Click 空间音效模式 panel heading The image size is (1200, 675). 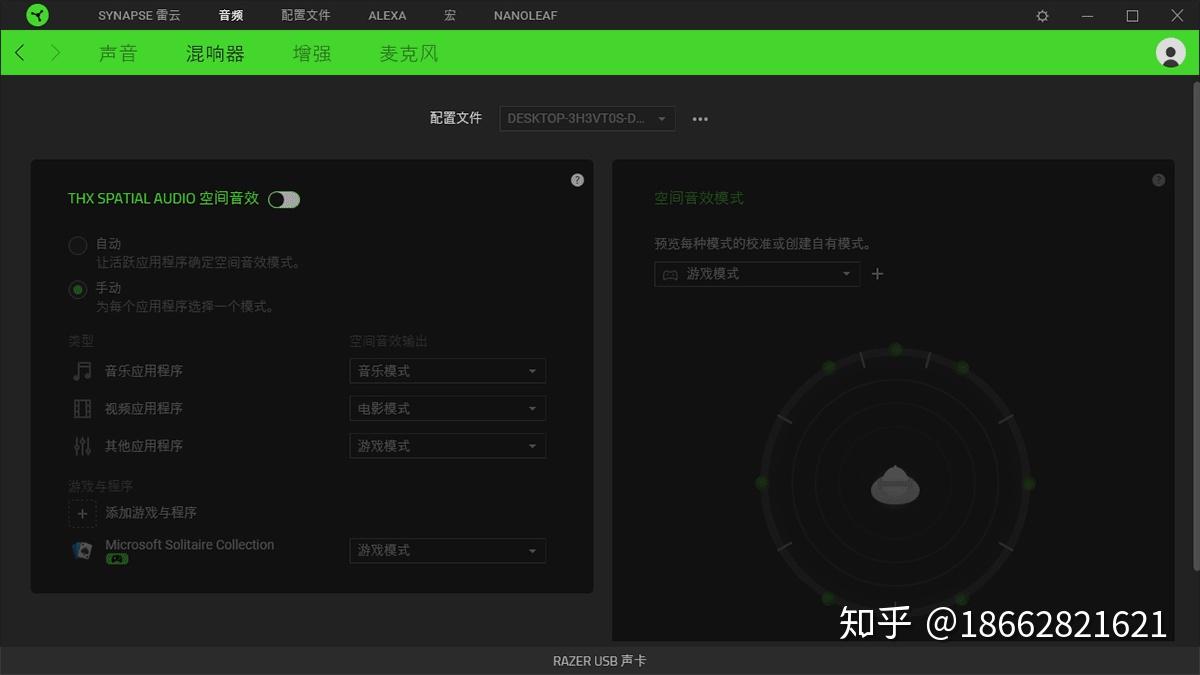[x=699, y=198]
